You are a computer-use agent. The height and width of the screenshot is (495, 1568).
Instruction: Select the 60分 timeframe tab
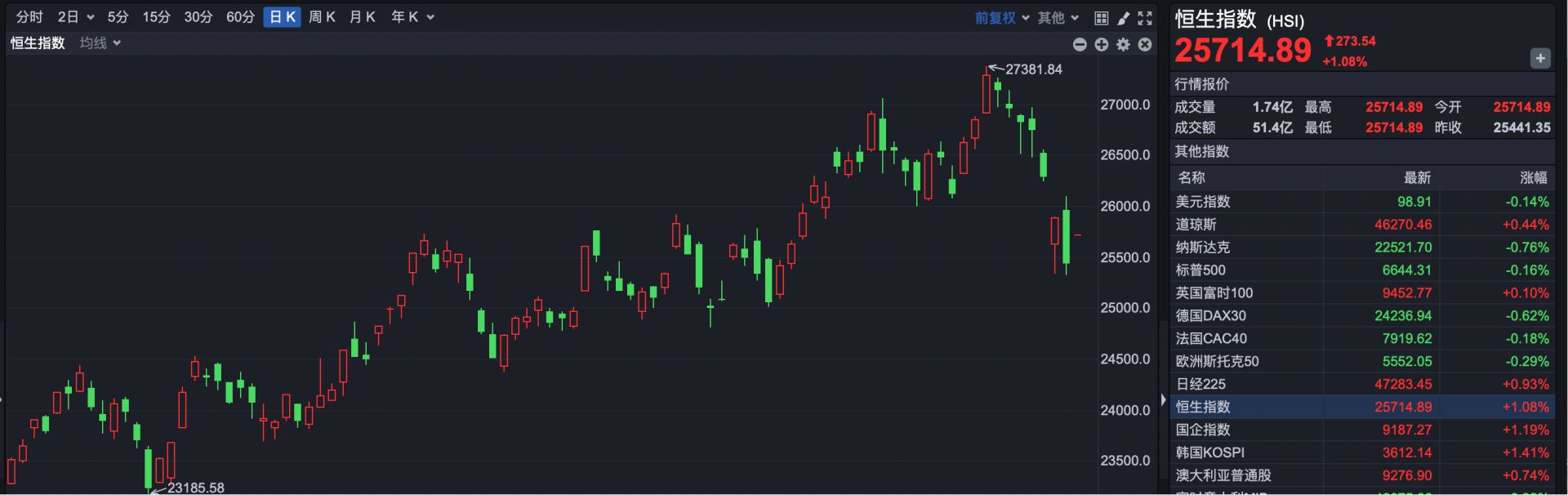click(x=240, y=17)
